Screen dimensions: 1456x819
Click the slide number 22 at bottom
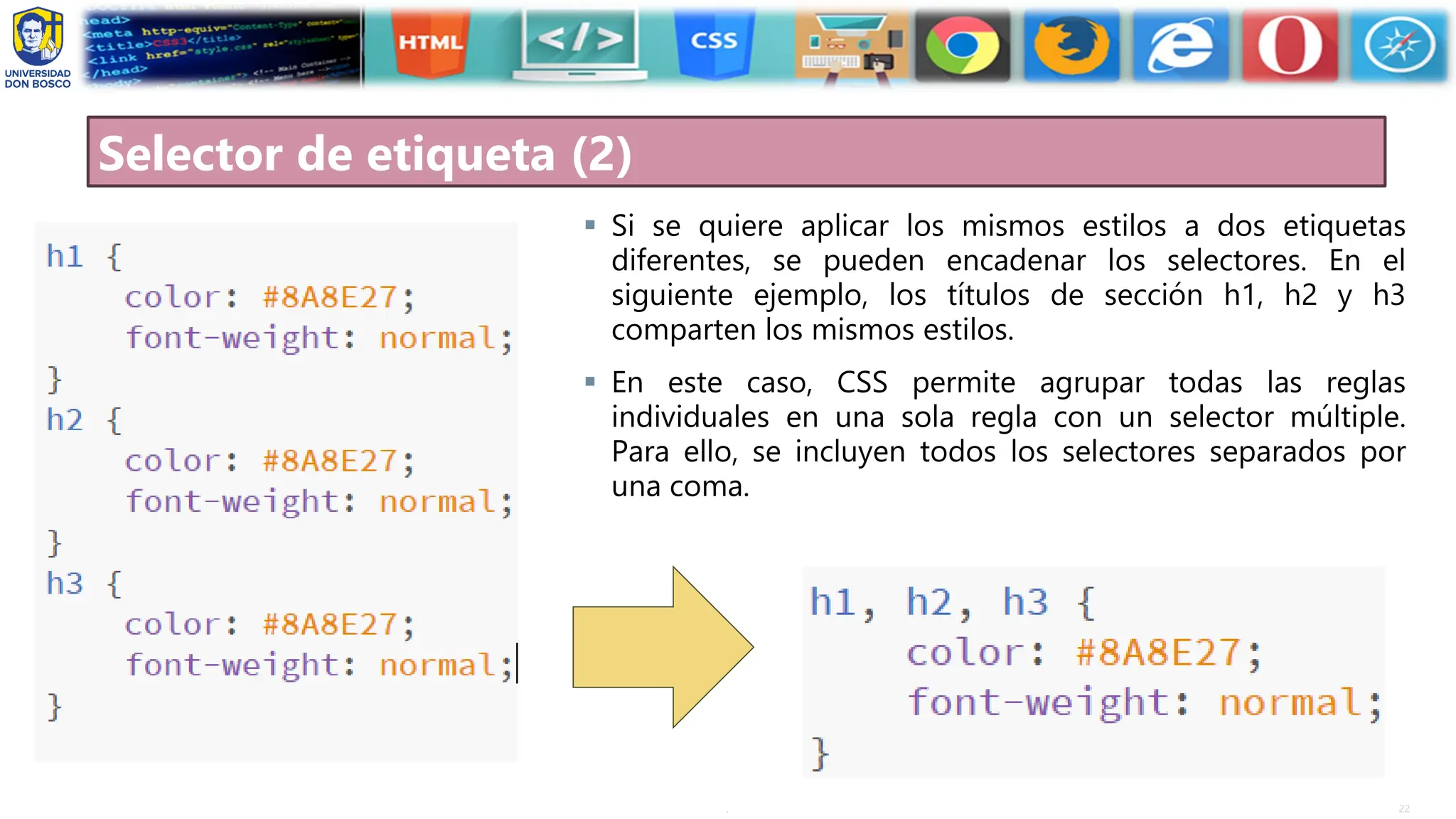pyautogui.click(x=1403, y=808)
